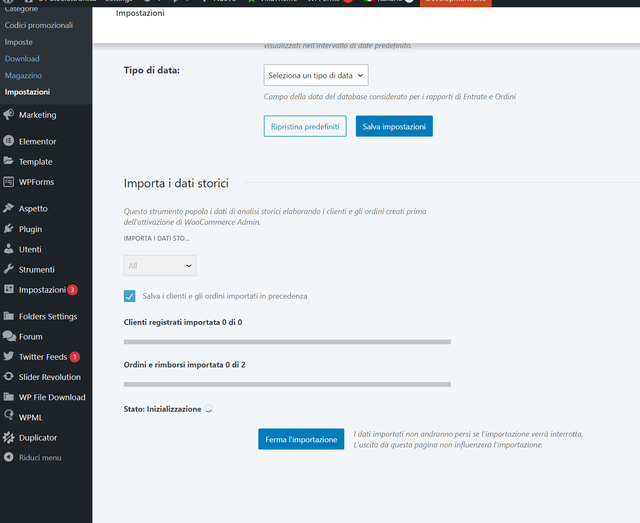The image size is (640, 523).
Task: Open the Marketing menu megaphone icon
Action: click(x=9, y=115)
